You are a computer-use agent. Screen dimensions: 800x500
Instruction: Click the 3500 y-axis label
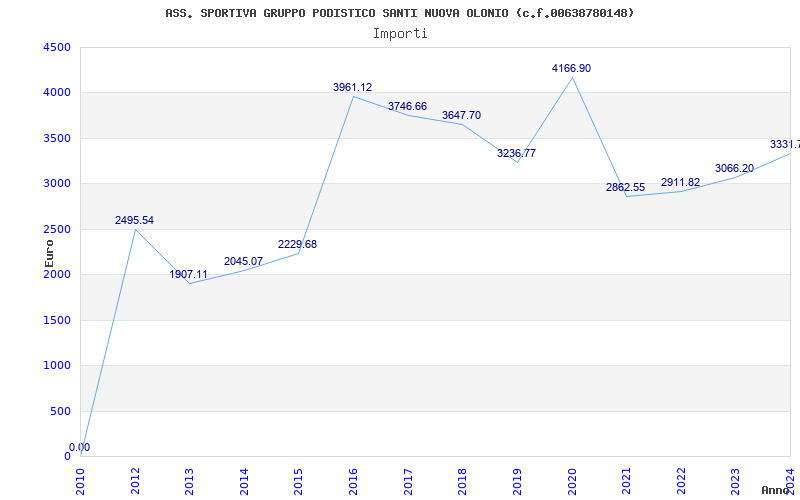pos(57,138)
